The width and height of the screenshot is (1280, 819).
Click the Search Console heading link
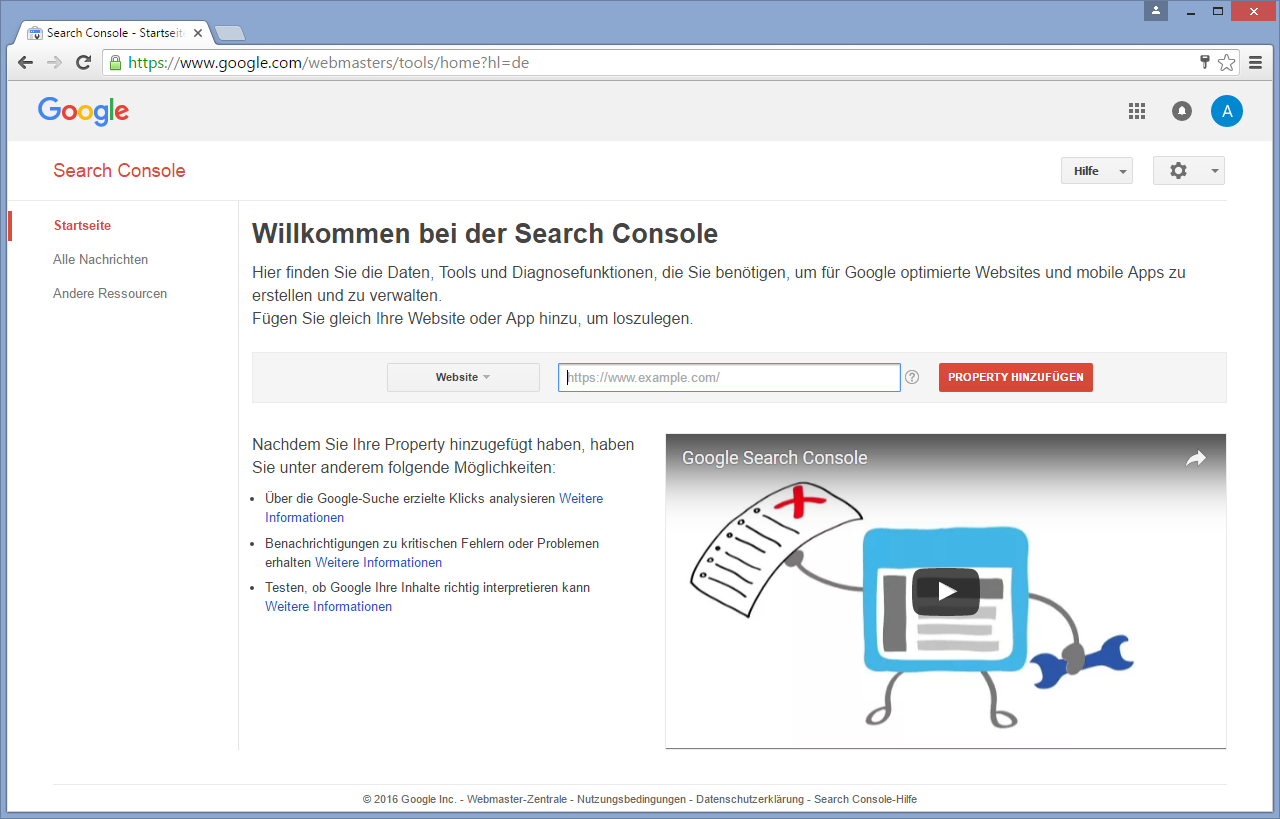point(119,171)
